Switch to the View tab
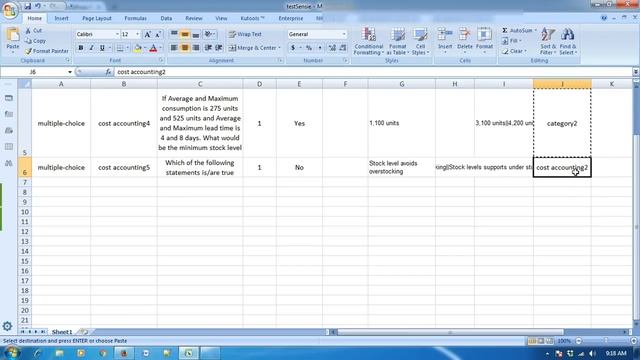Image resolution: width=640 pixels, height=360 pixels. pos(221,18)
